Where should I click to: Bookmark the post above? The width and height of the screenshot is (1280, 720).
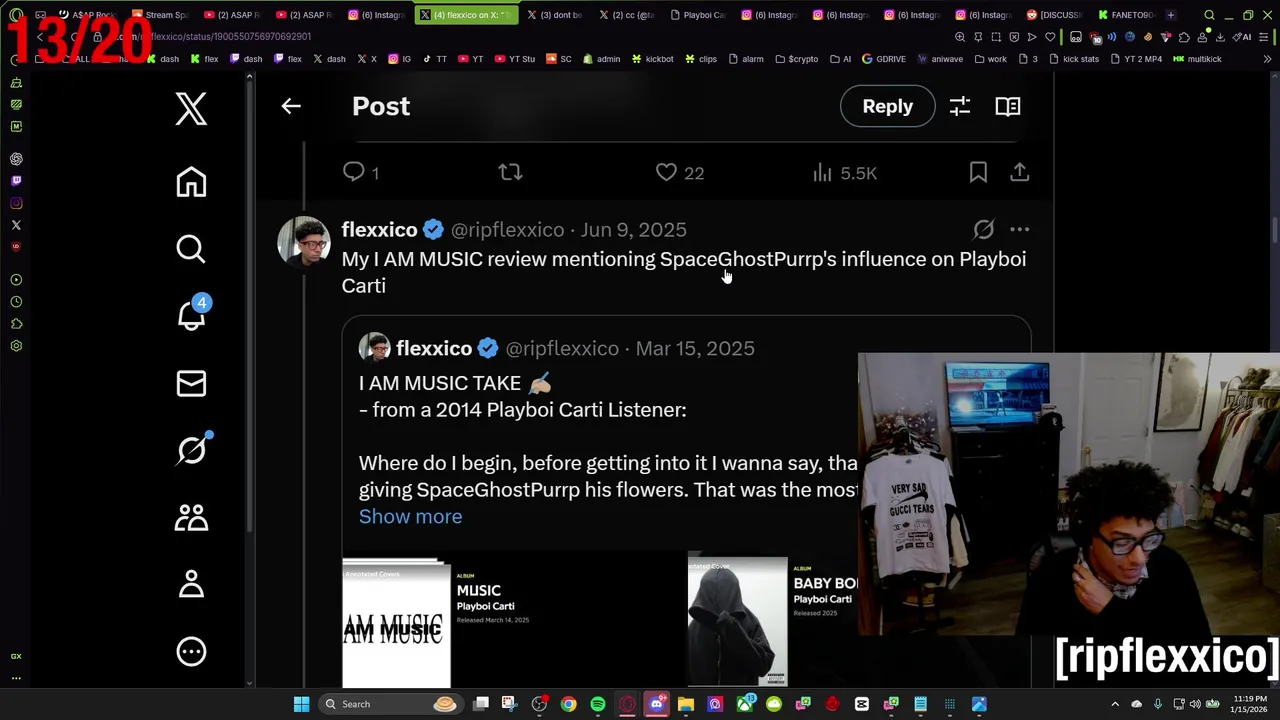coord(978,172)
